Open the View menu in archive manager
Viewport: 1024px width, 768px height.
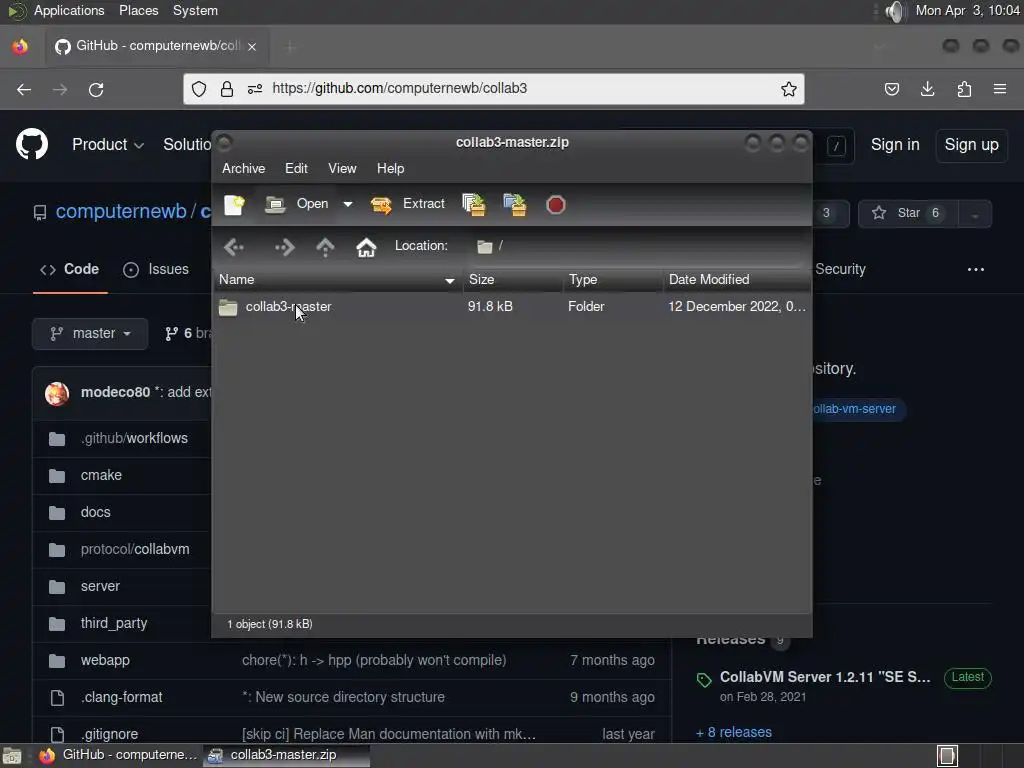tap(342, 168)
